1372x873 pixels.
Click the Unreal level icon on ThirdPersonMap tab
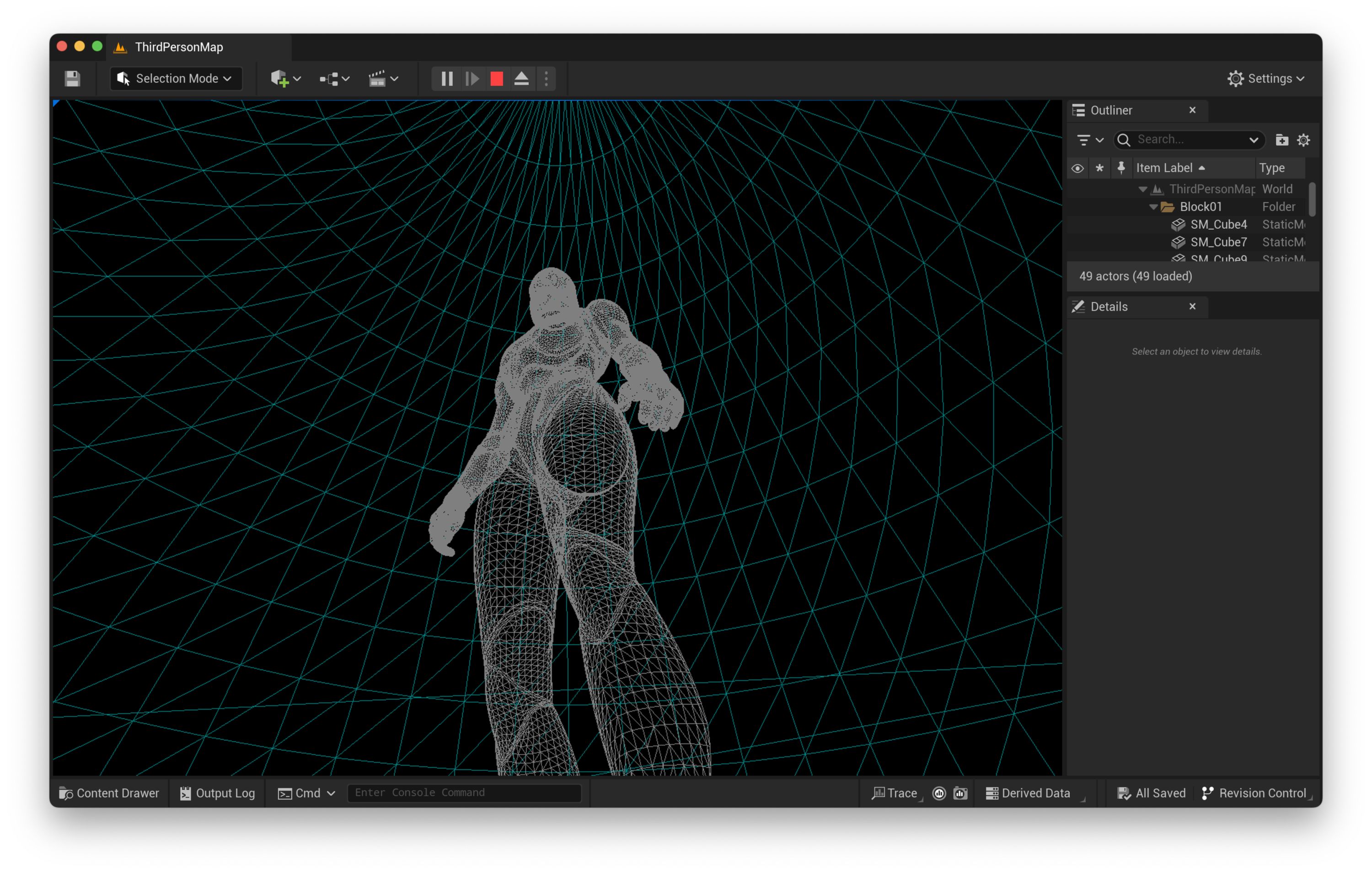[x=120, y=47]
